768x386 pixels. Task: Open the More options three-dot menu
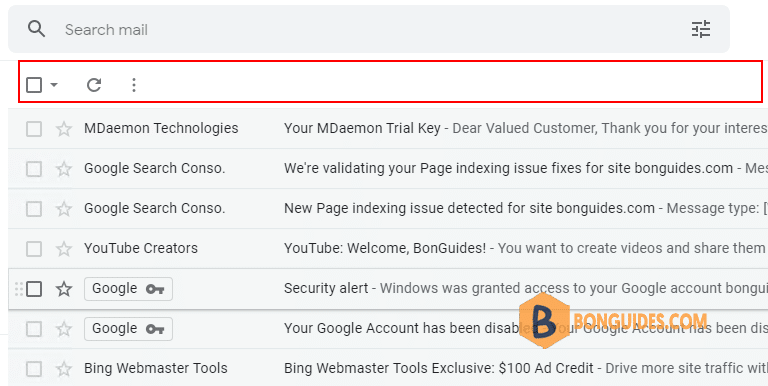click(134, 85)
